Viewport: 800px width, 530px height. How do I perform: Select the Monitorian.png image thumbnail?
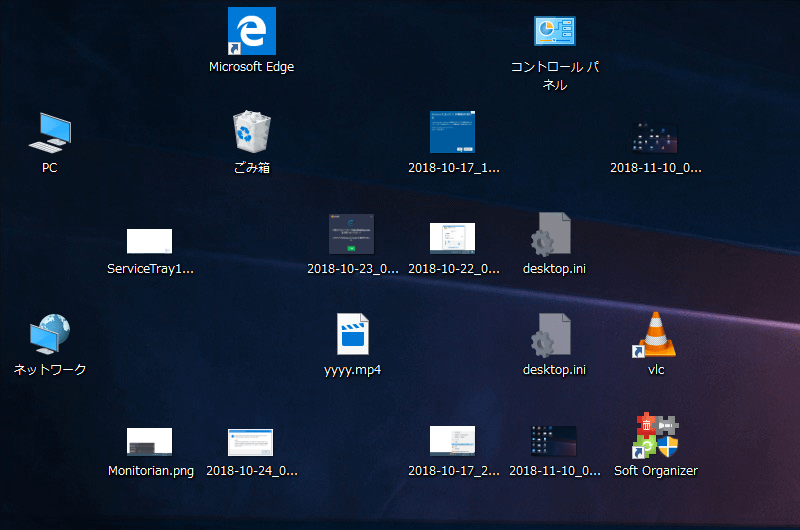pos(149,442)
